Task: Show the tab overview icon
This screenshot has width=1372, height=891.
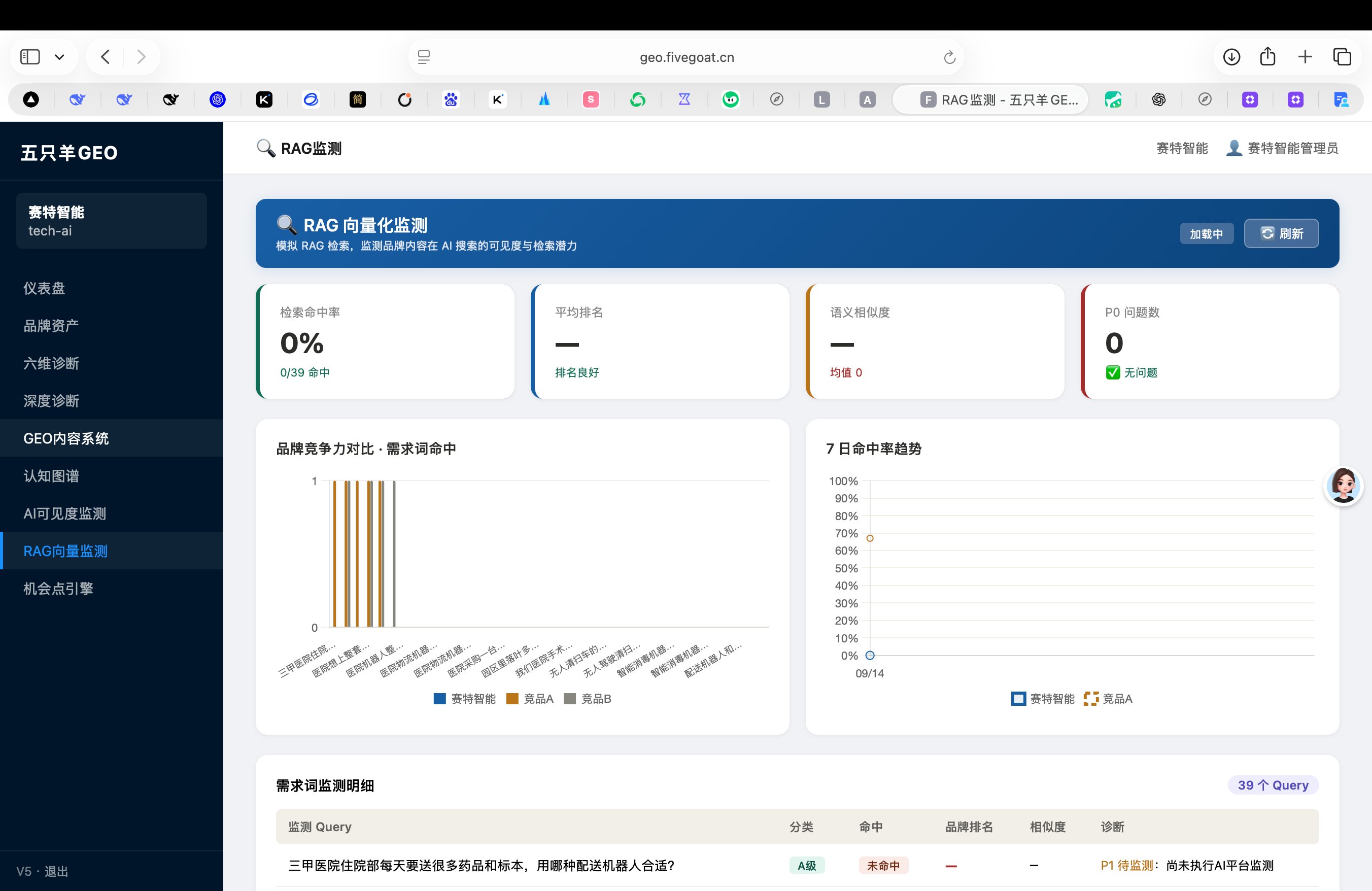Action: 1342,56
